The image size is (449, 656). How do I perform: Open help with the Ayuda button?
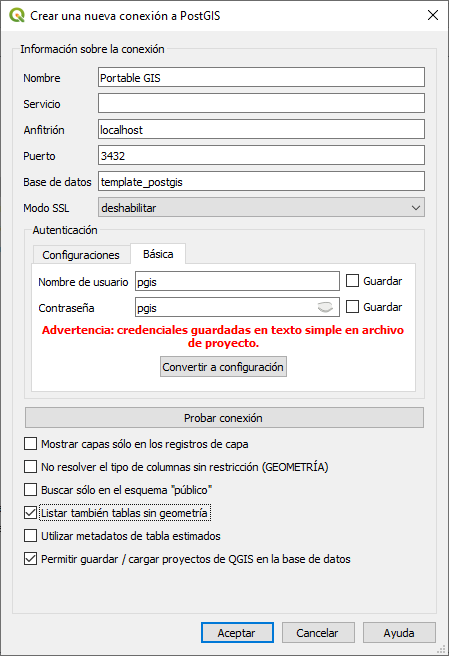pos(399,633)
